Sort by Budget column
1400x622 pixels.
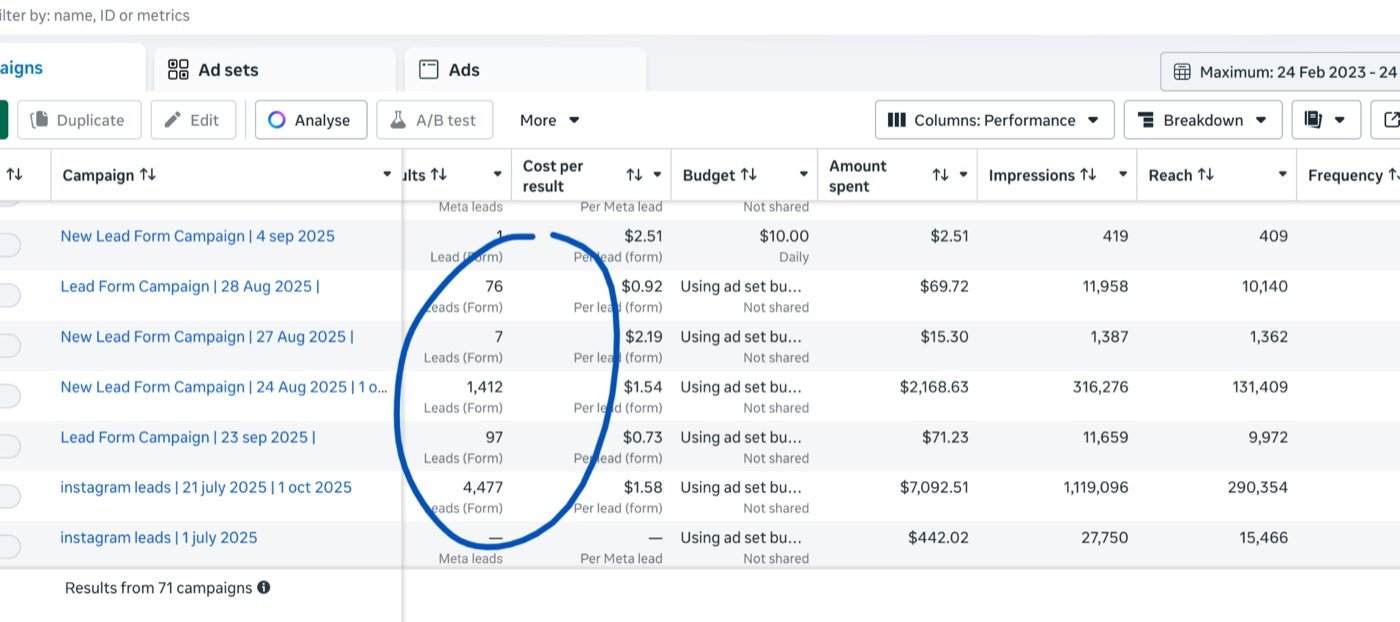(x=749, y=175)
